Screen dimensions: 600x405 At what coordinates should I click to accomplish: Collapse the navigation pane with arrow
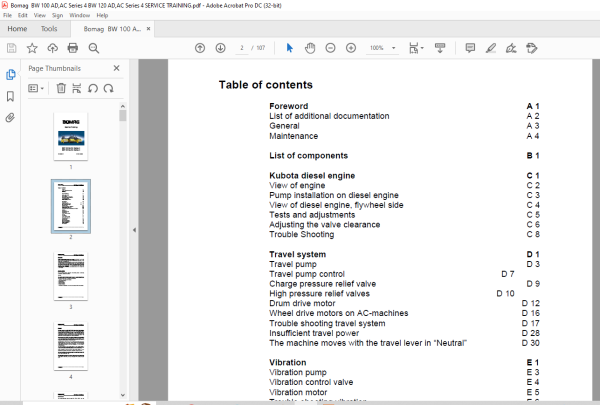click(134, 230)
